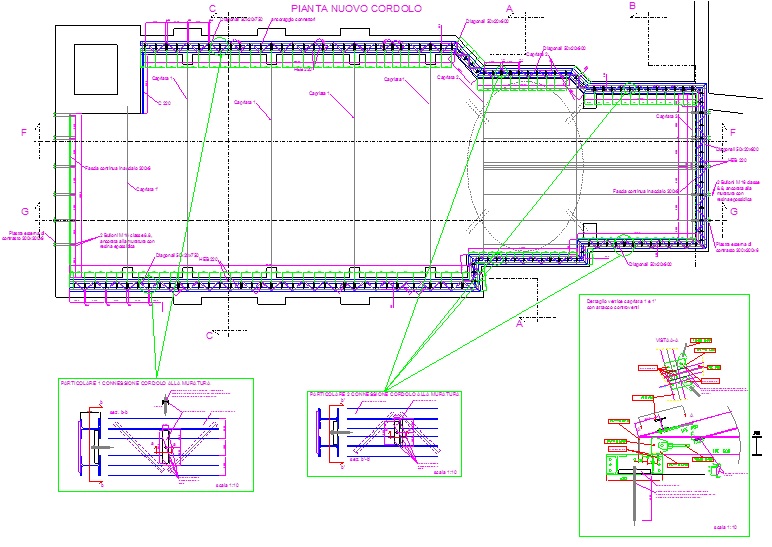This screenshot has height=547, width=772.
Task: Click the left 'Fascia continua inscatolo' label
Action: [118, 168]
